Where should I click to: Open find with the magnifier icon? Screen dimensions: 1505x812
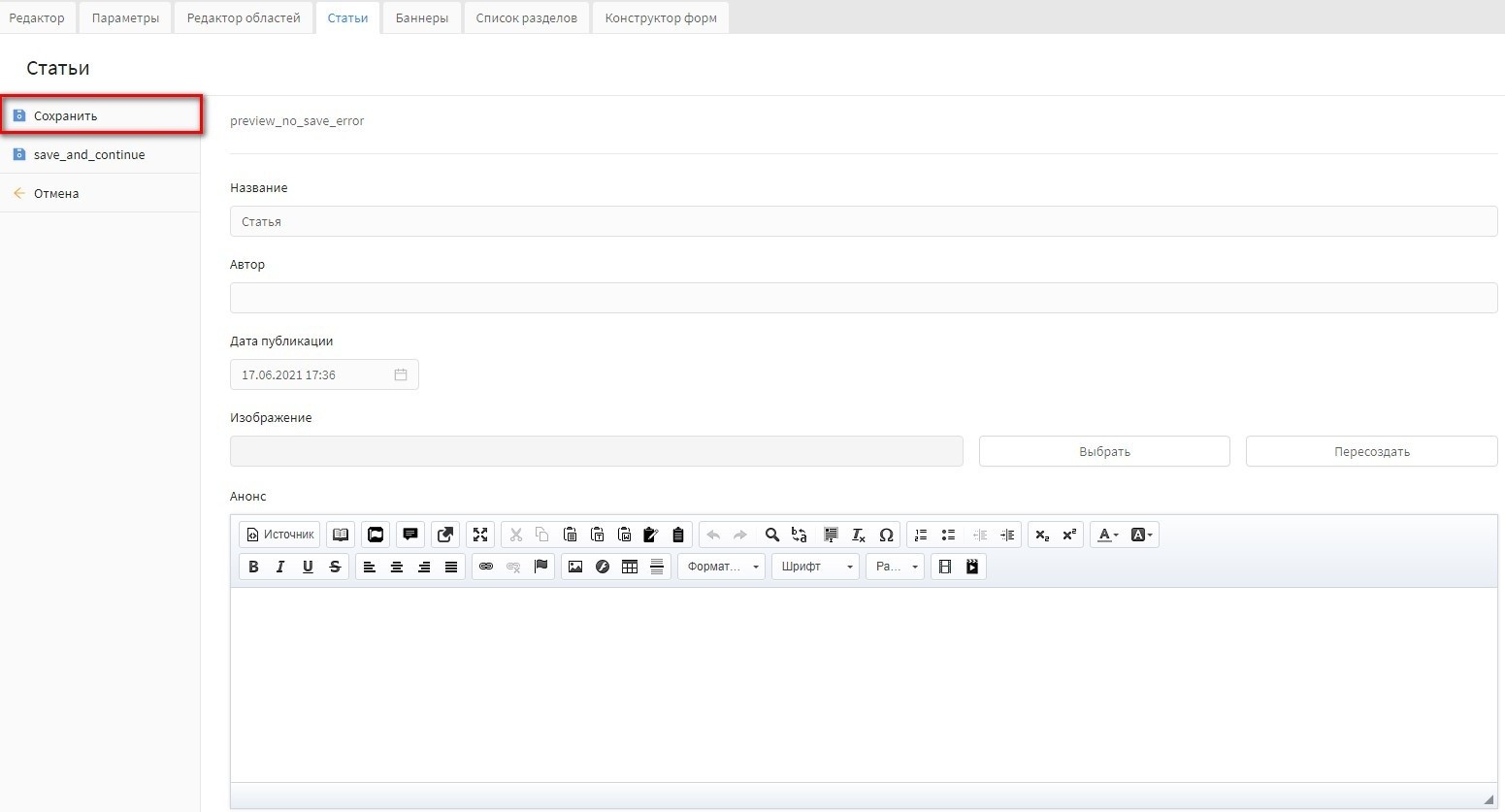(772, 535)
